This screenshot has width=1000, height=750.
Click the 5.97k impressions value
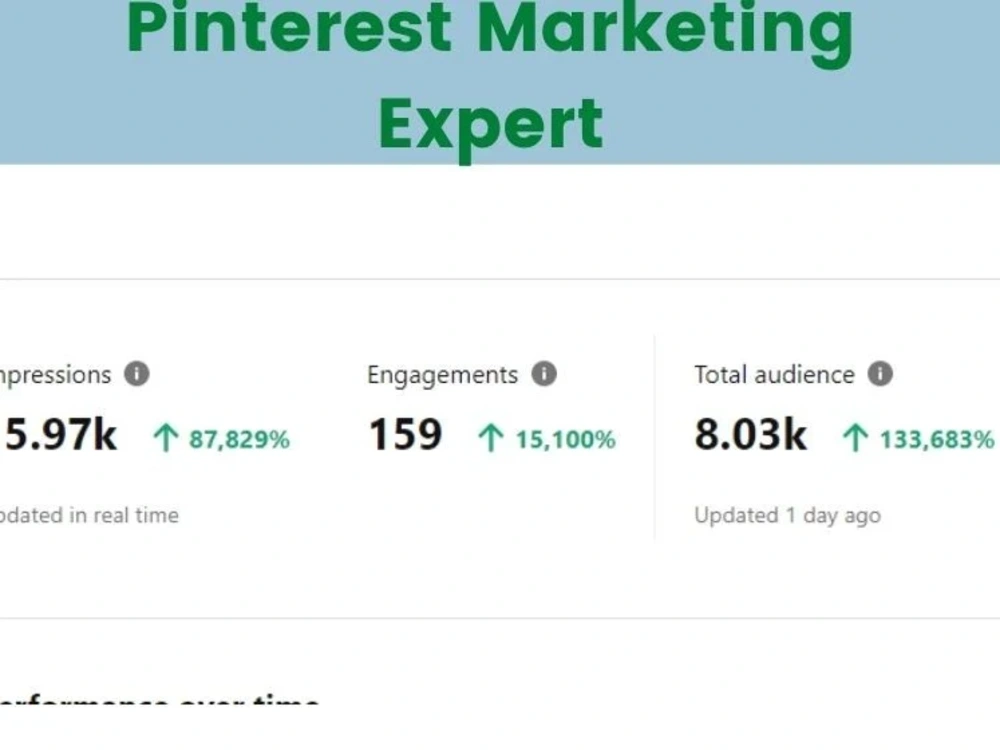60,435
